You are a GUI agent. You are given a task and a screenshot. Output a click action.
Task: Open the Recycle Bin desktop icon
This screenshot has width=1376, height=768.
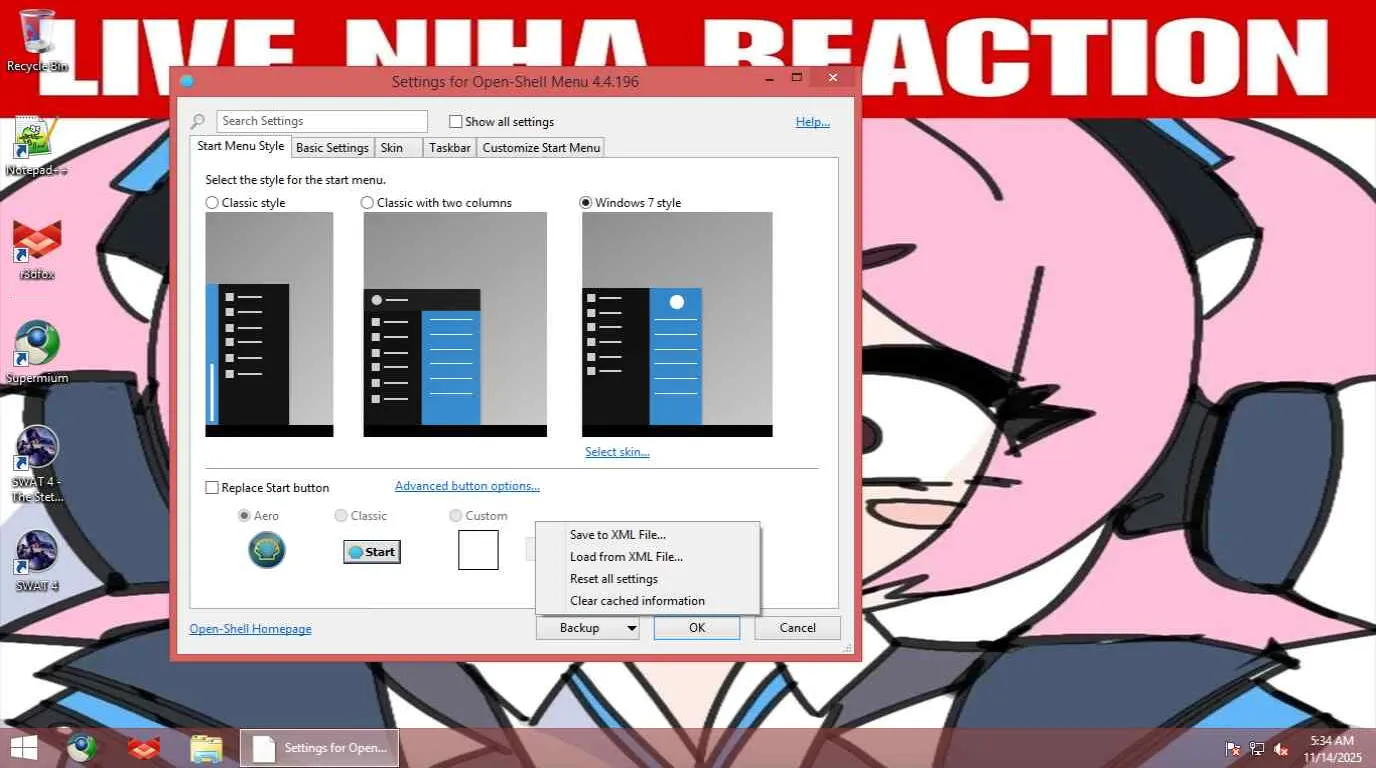click(37, 40)
